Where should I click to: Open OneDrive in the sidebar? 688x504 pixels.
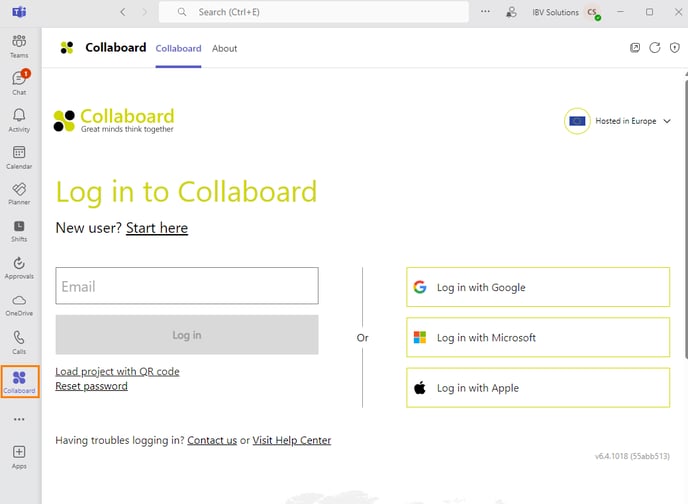pos(19,305)
